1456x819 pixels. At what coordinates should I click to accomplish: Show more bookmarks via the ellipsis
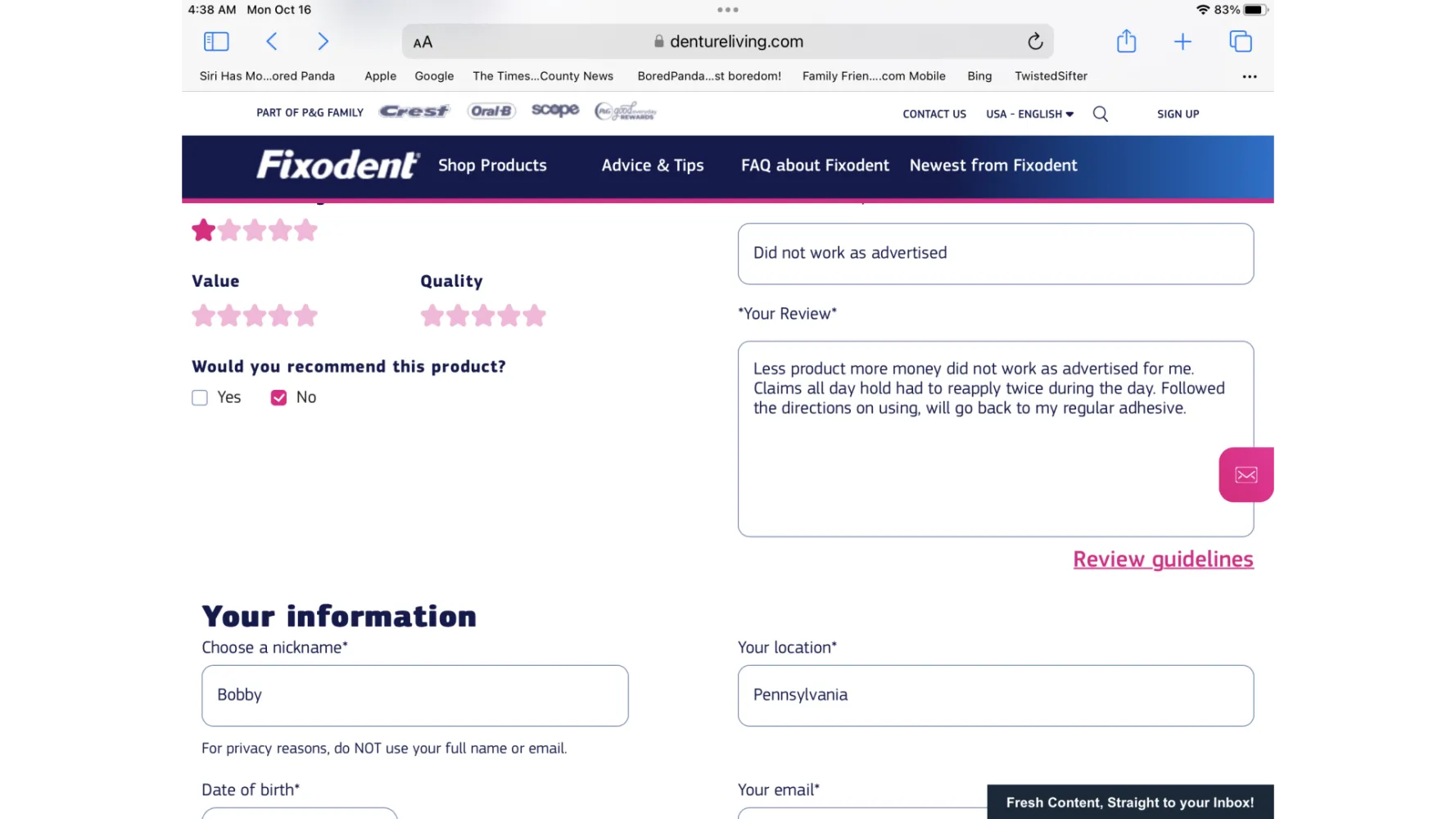click(1249, 76)
